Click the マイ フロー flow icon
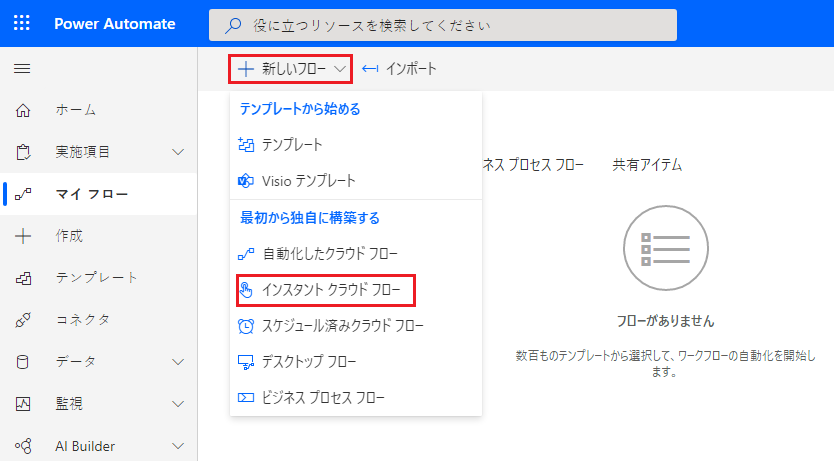Viewport: 834px width, 461px height. click(23, 194)
